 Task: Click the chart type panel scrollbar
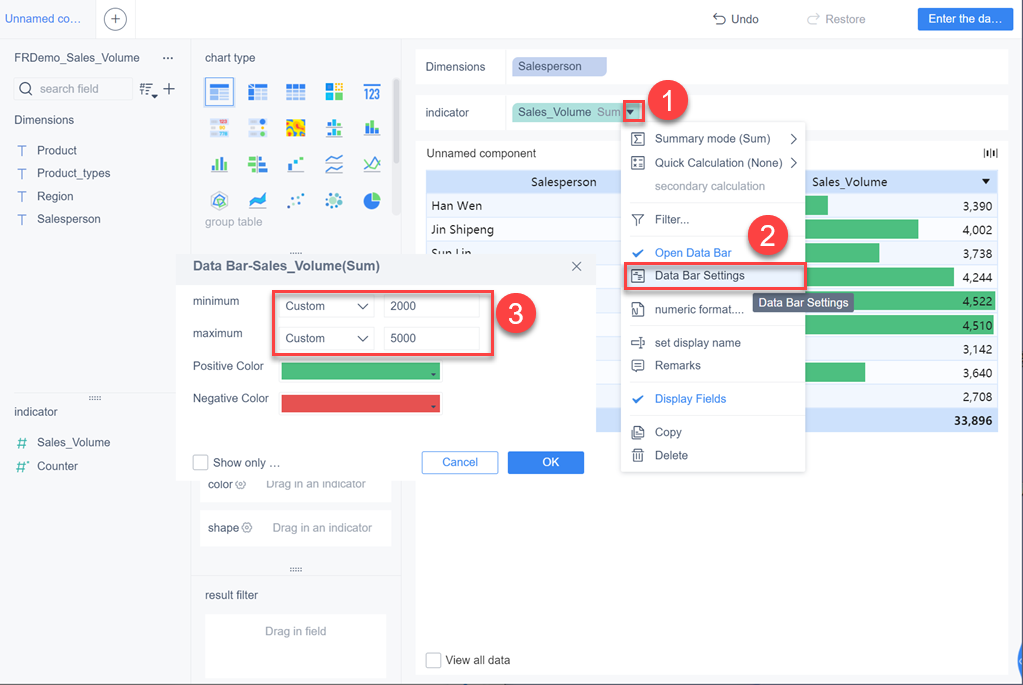click(395, 121)
